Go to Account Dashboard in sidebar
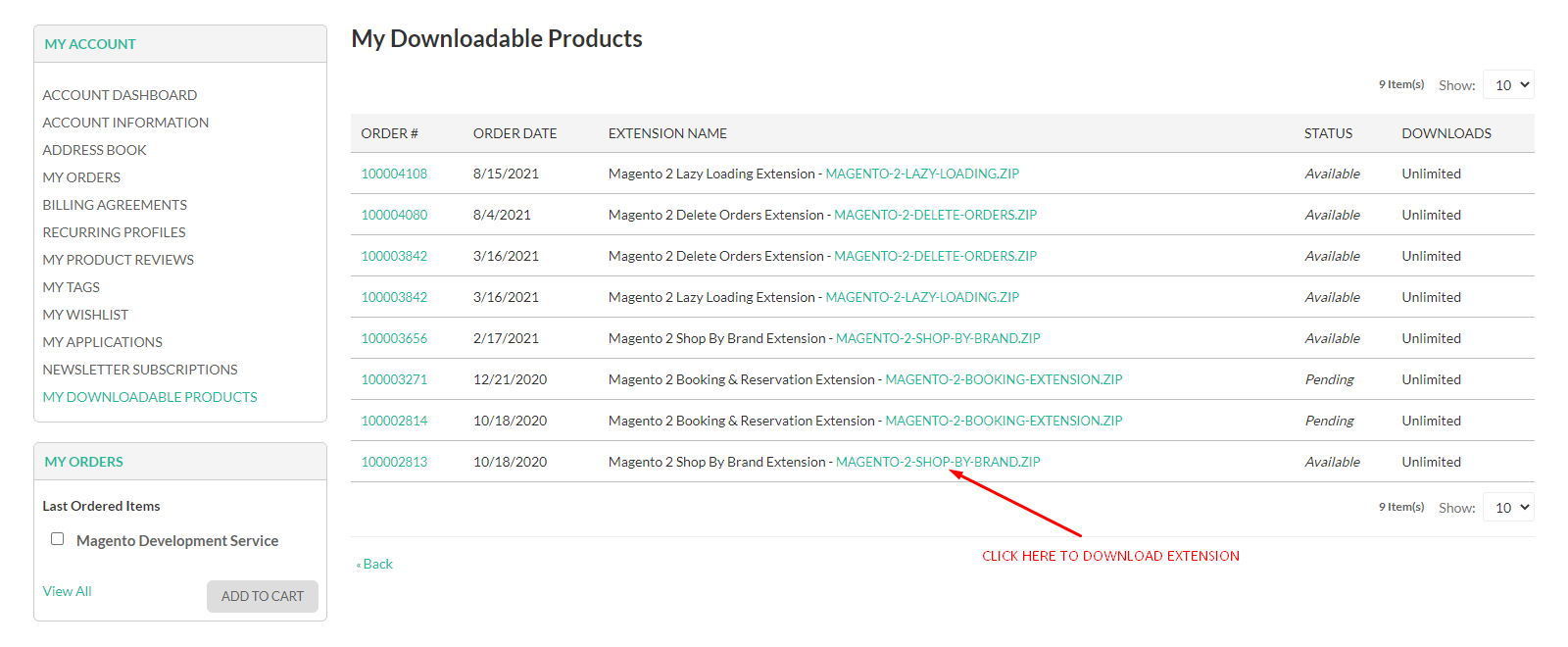This screenshot has height=647, width=1568. click(120, 95)
